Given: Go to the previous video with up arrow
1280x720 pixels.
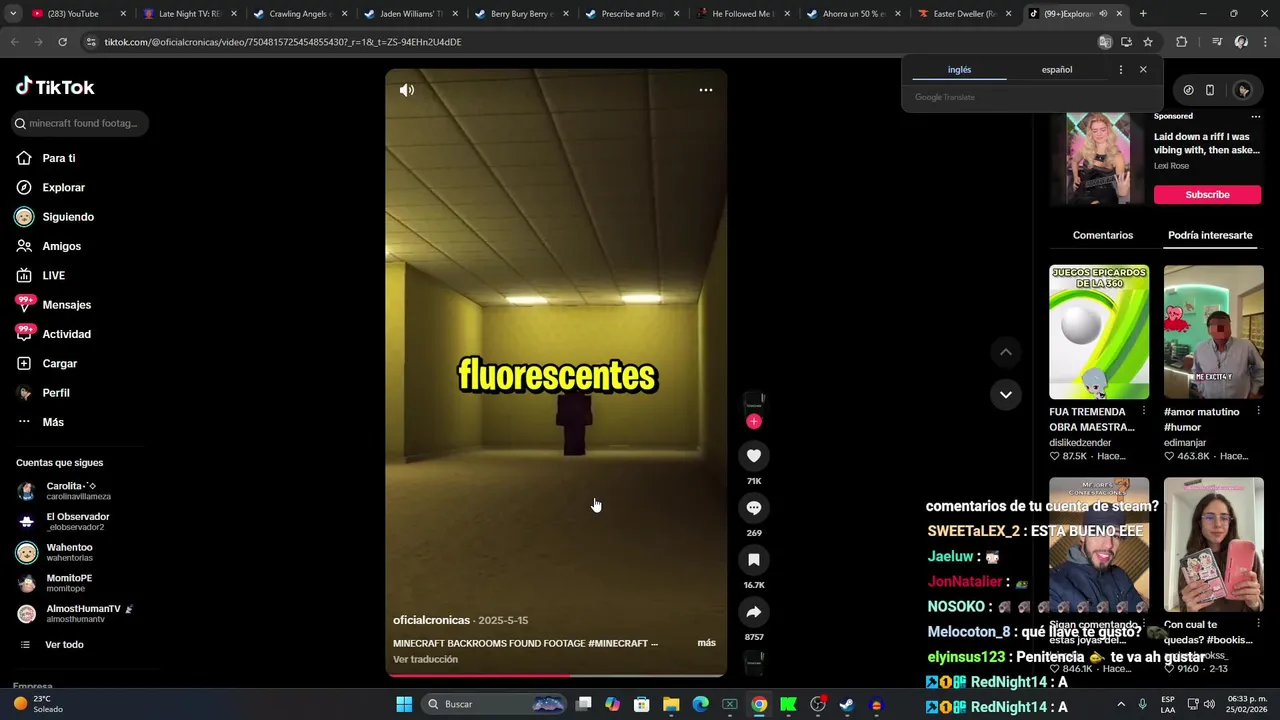Looking at the screenshot, I should (1006, 352).
